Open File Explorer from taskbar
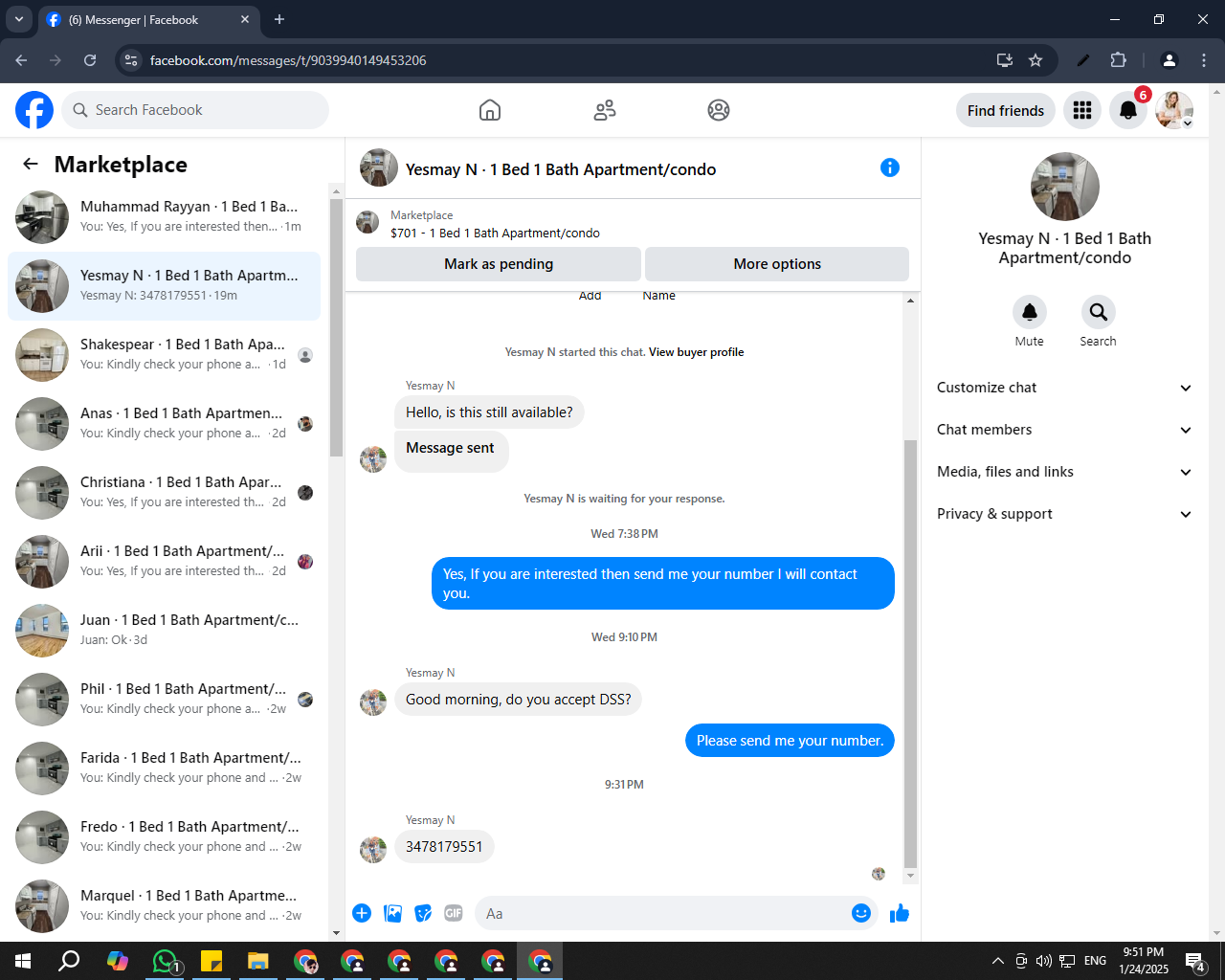1225x980 pixels. pyautogui.click(x=258, y=961)
